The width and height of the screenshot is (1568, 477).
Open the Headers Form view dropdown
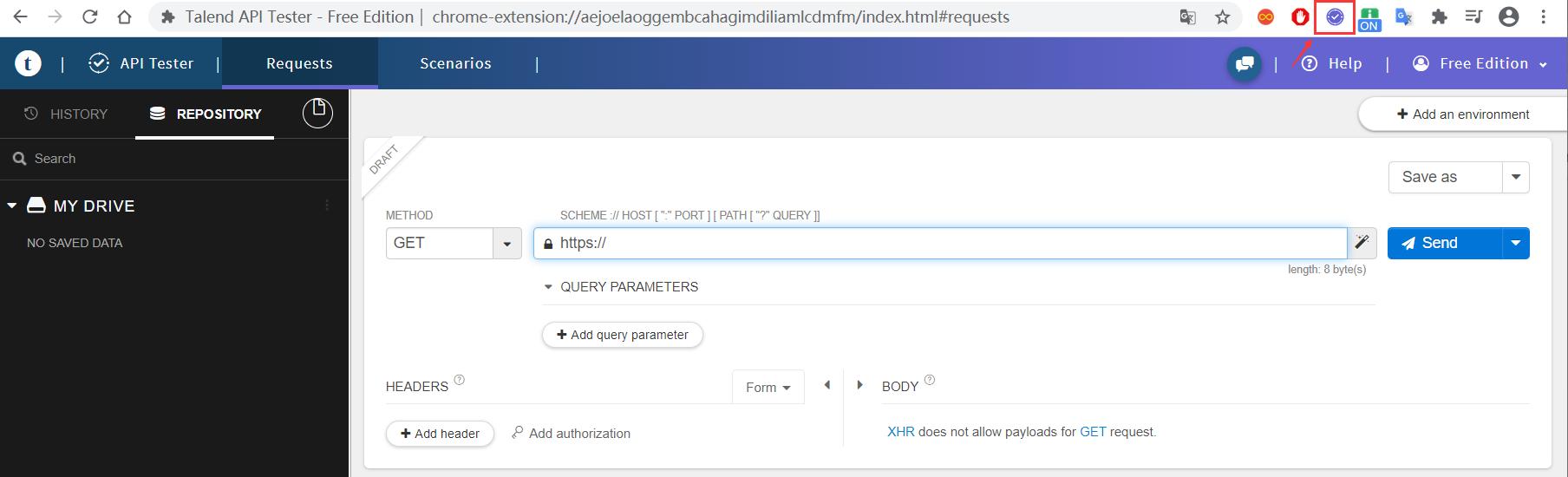pyautogui.click(x=768, y=388)
